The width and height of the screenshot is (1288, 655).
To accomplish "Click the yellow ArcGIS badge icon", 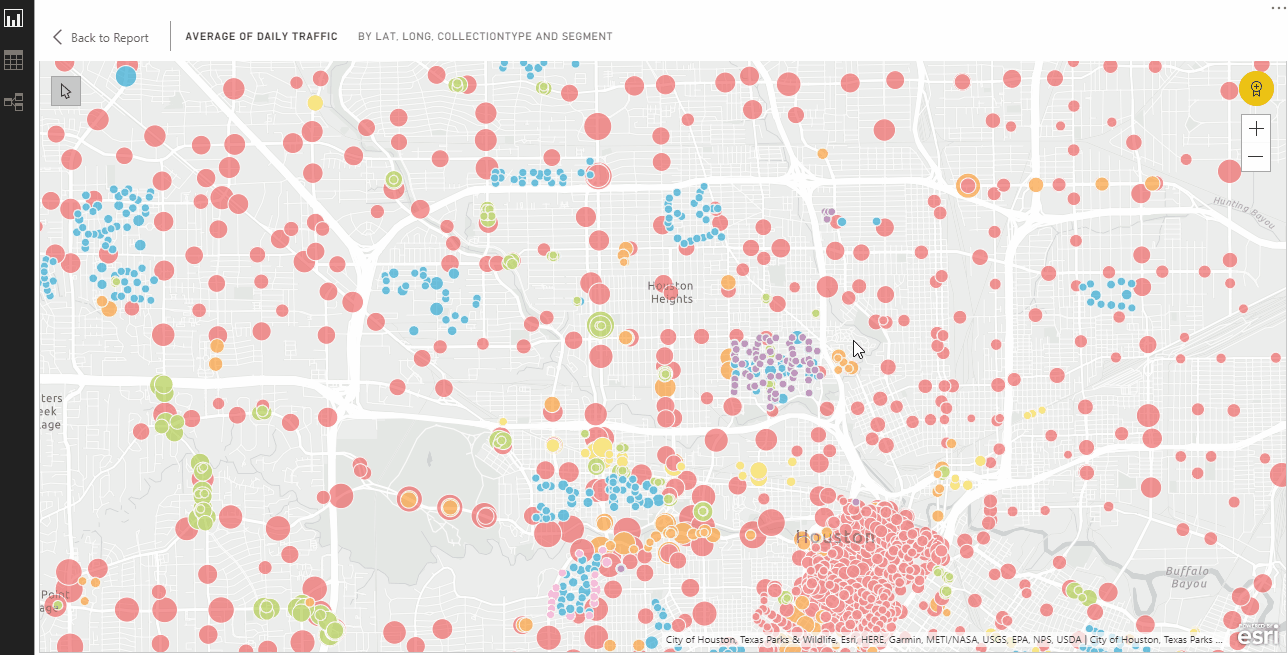I will click(1256, 89).
